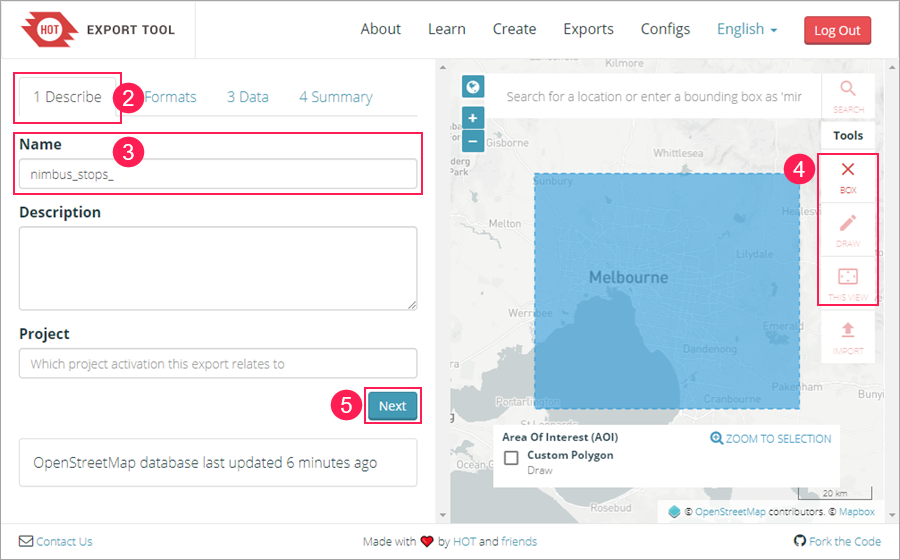Enable the Custom Polygon checkbox

tap(511, 458)
